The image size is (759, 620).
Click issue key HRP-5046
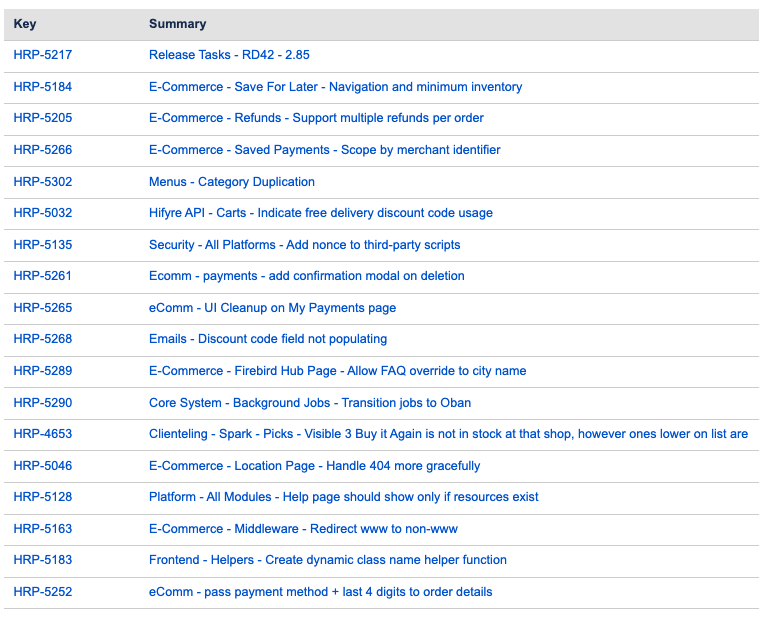[x=42, y=466]
